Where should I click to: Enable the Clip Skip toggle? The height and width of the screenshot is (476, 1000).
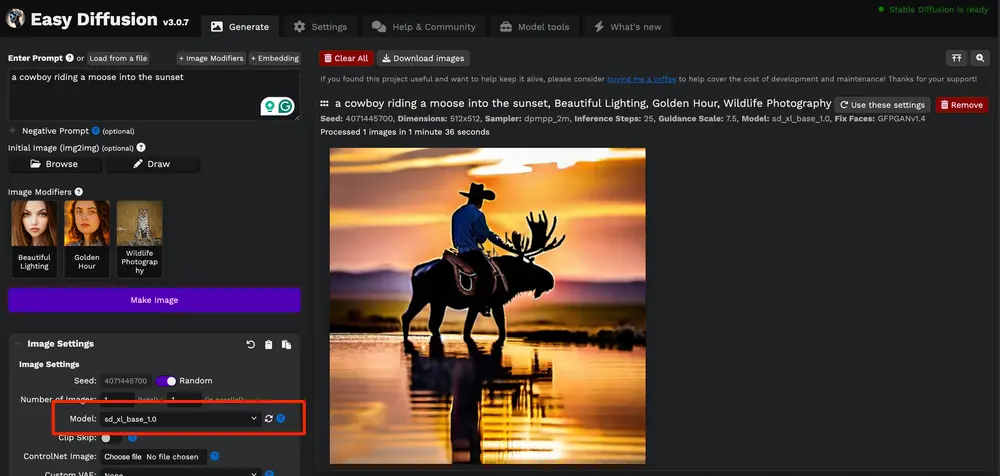click(111, 437)
